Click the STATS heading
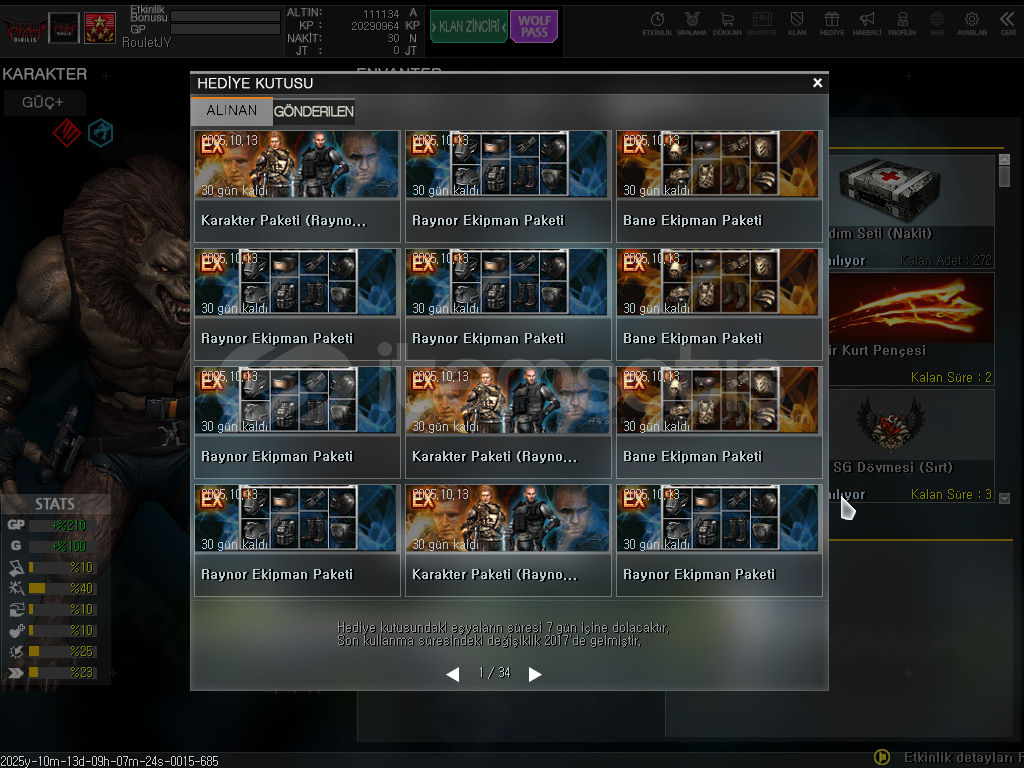 point(55,504)
